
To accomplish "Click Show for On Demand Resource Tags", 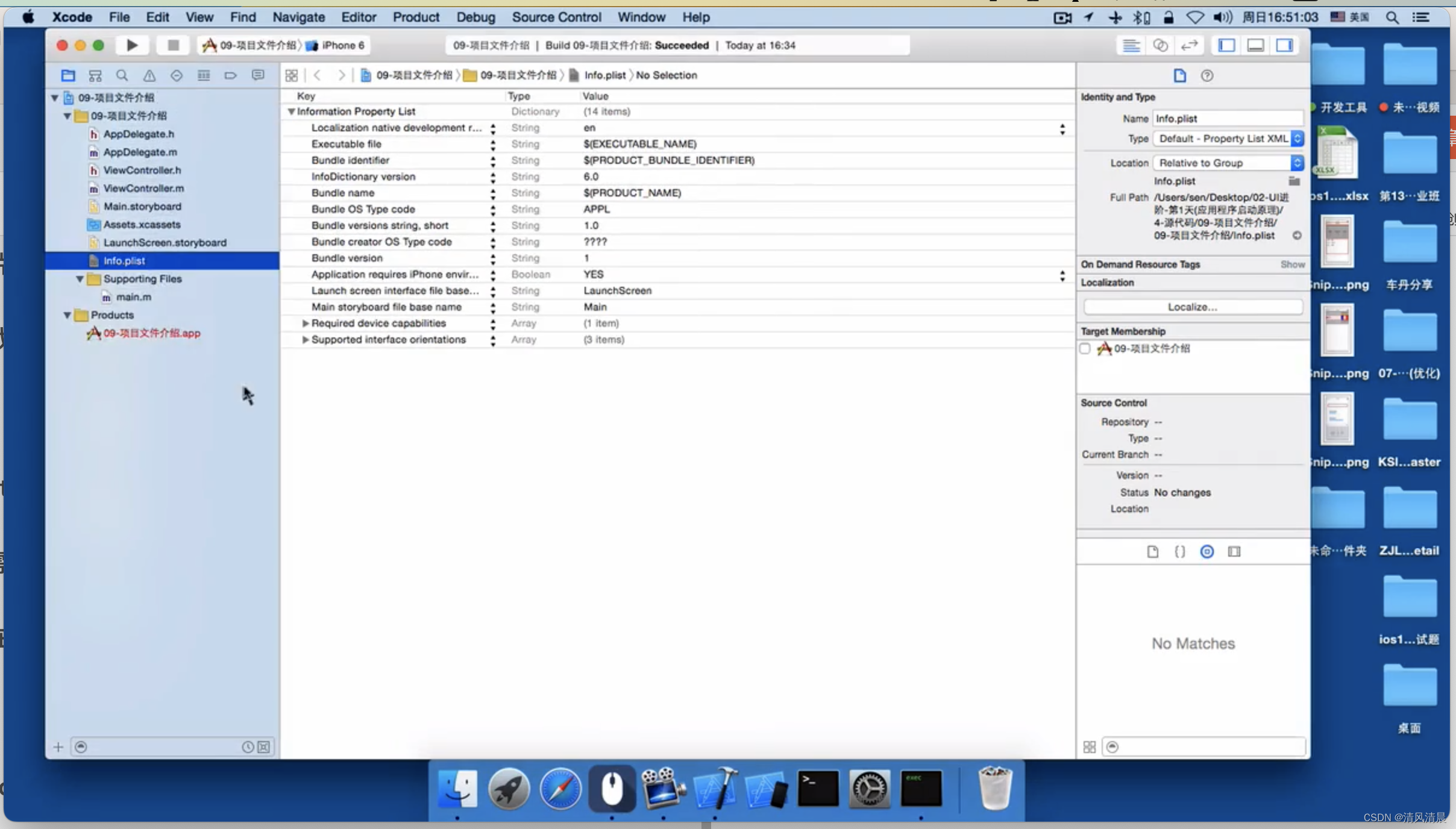I will [1292, 264].
